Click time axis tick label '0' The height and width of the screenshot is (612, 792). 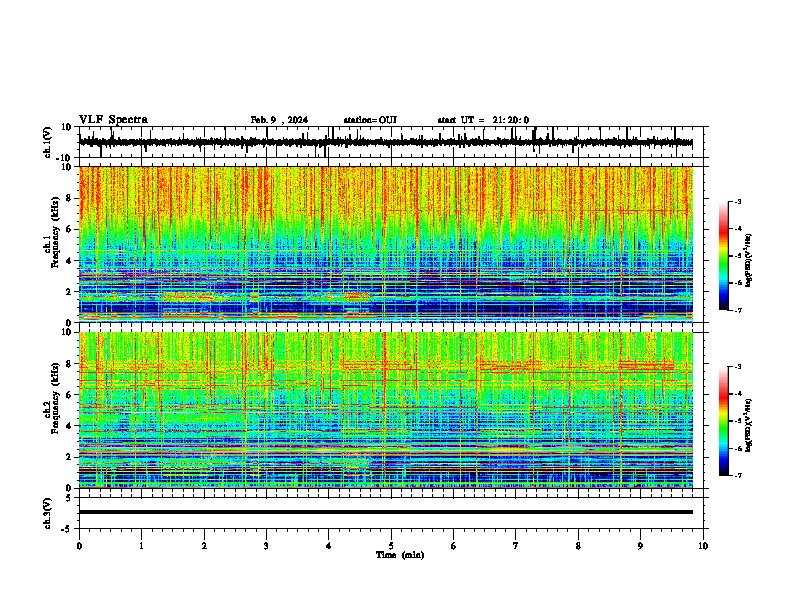click(x=79, y=546)
